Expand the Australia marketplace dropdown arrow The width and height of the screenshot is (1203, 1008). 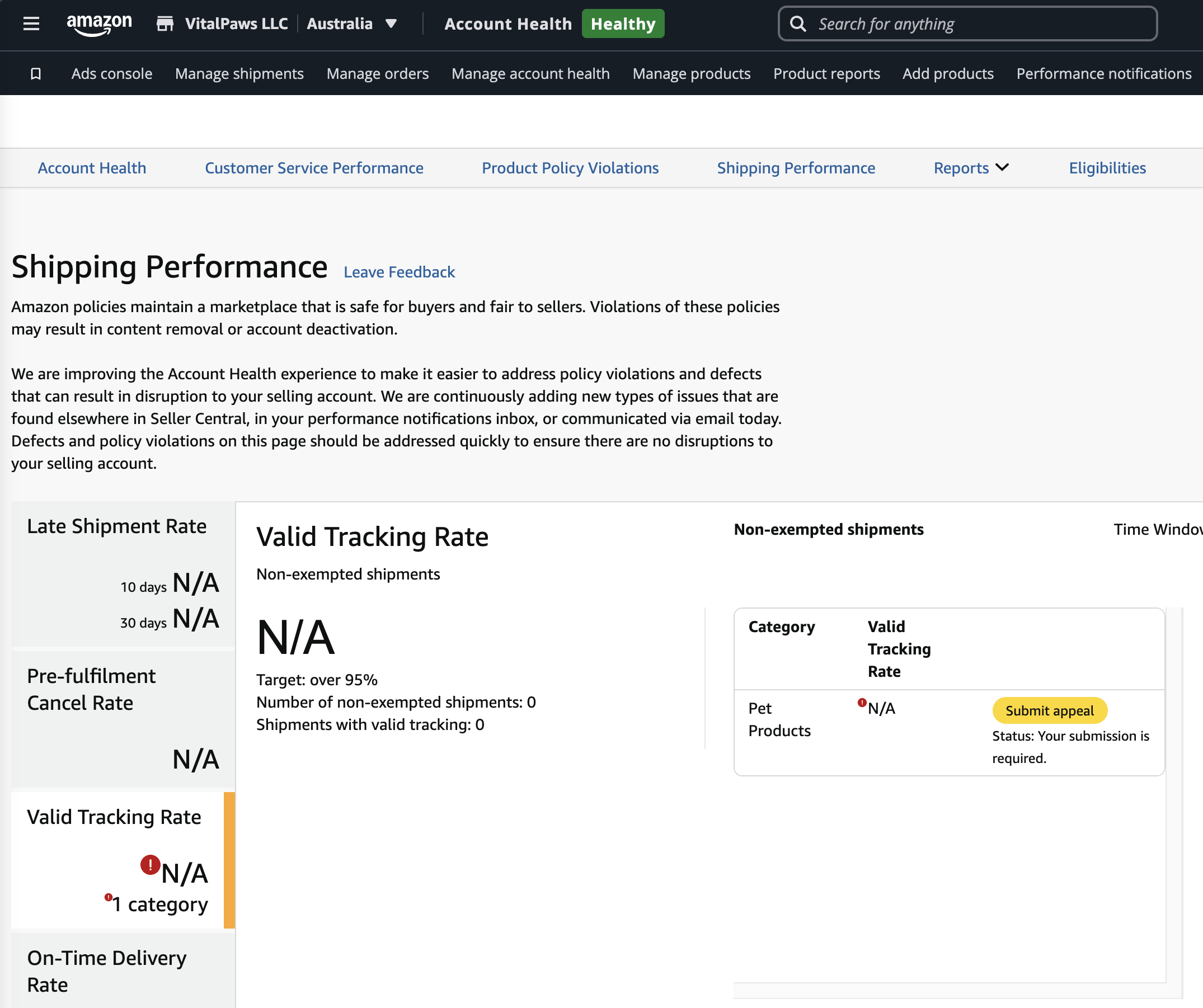tap(391, 24)
